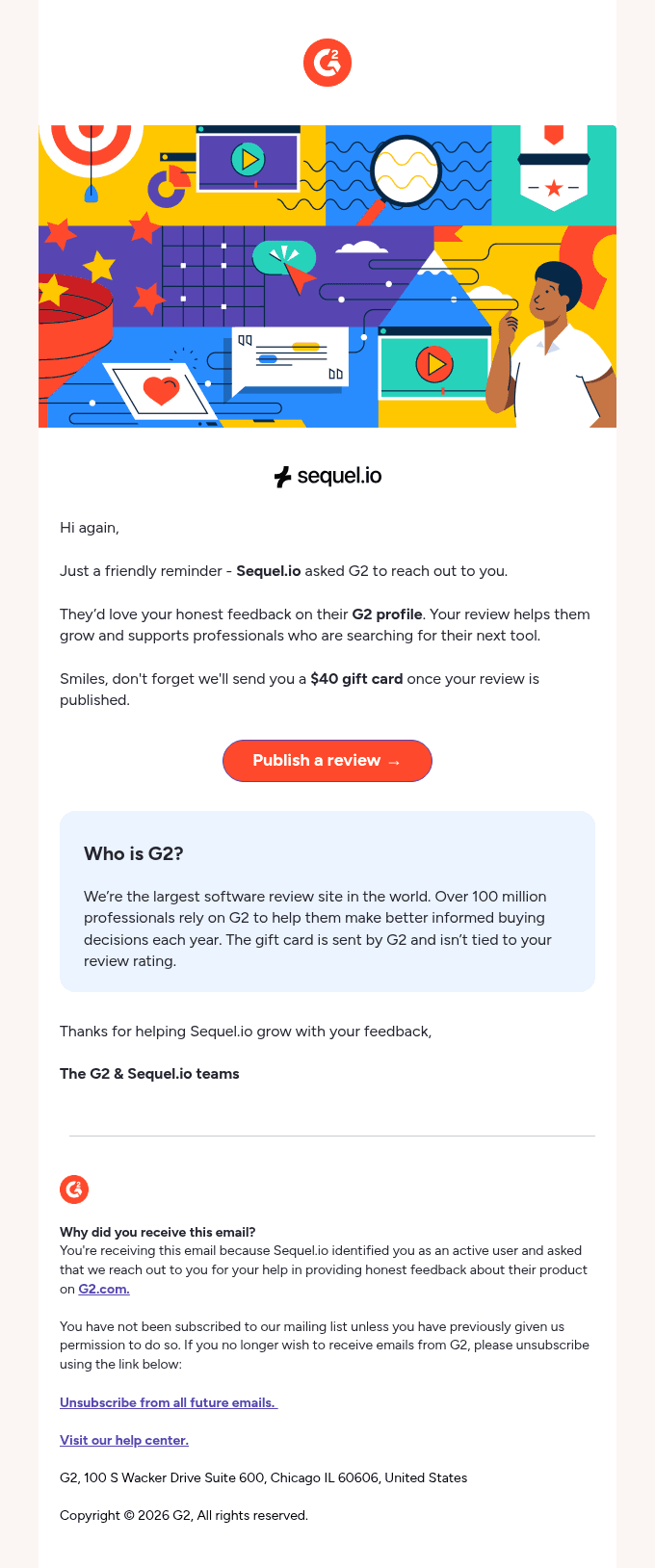Click the quote speech bubble illustration

click(289, 358)
